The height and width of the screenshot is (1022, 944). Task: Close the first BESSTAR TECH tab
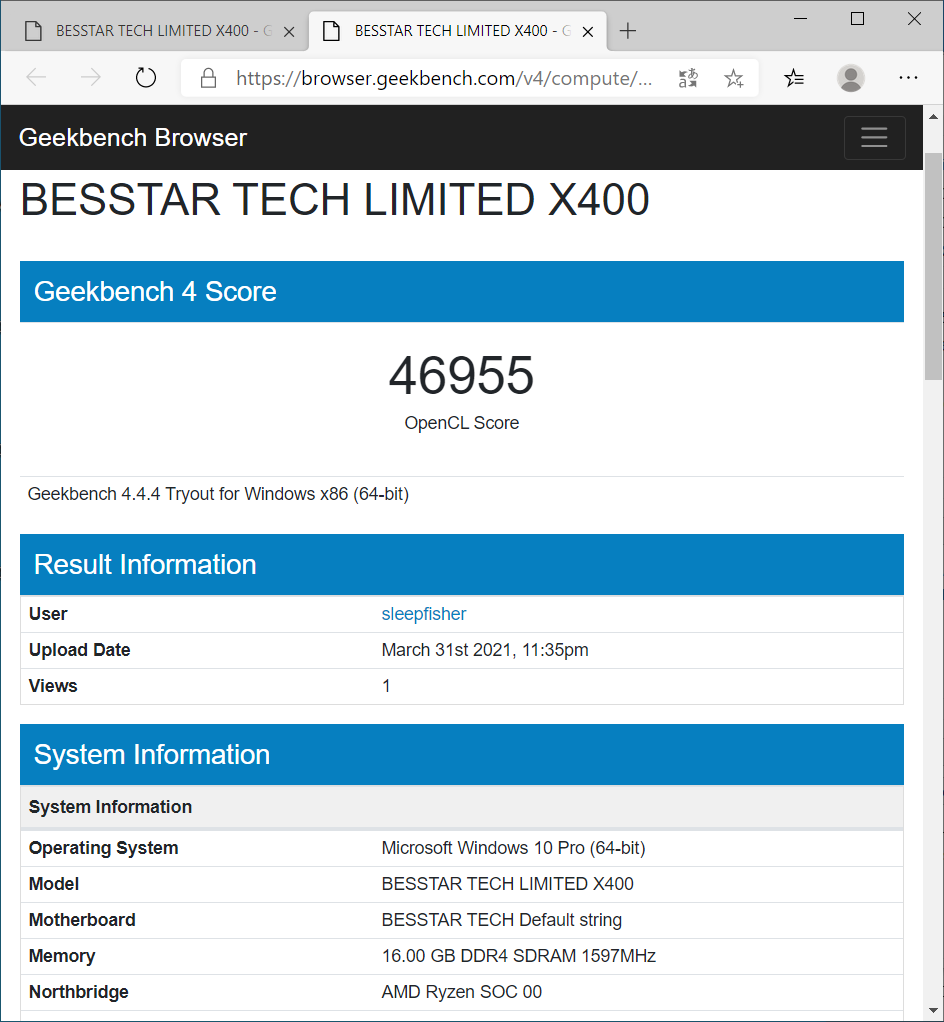click(x=289, y=31)
